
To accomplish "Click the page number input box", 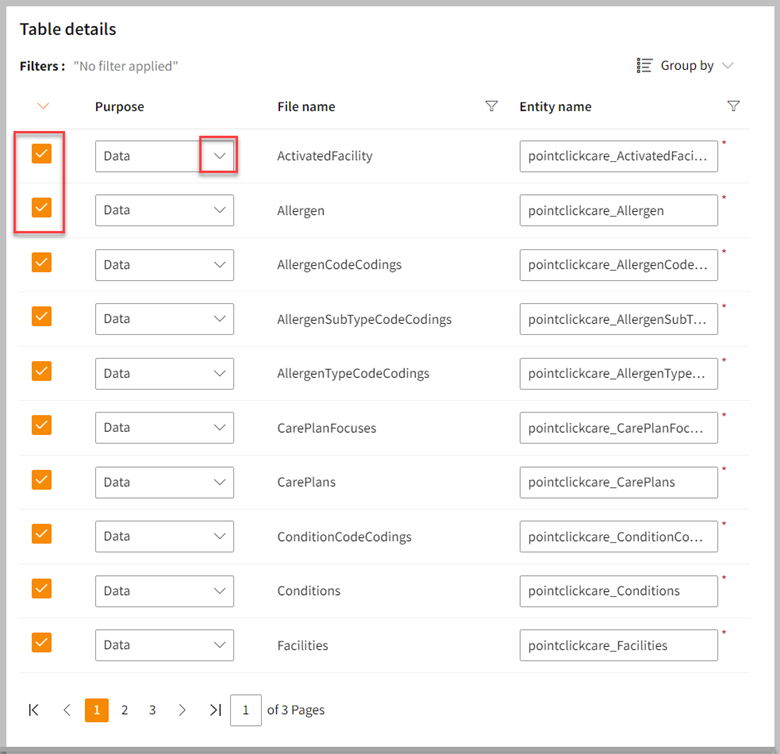I will click(245, 710).
